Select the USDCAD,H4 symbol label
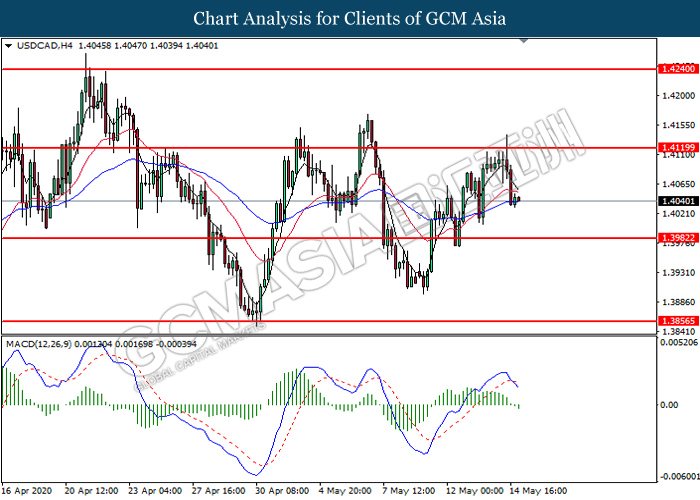700x500 pixels. click(x=44, y=46)
